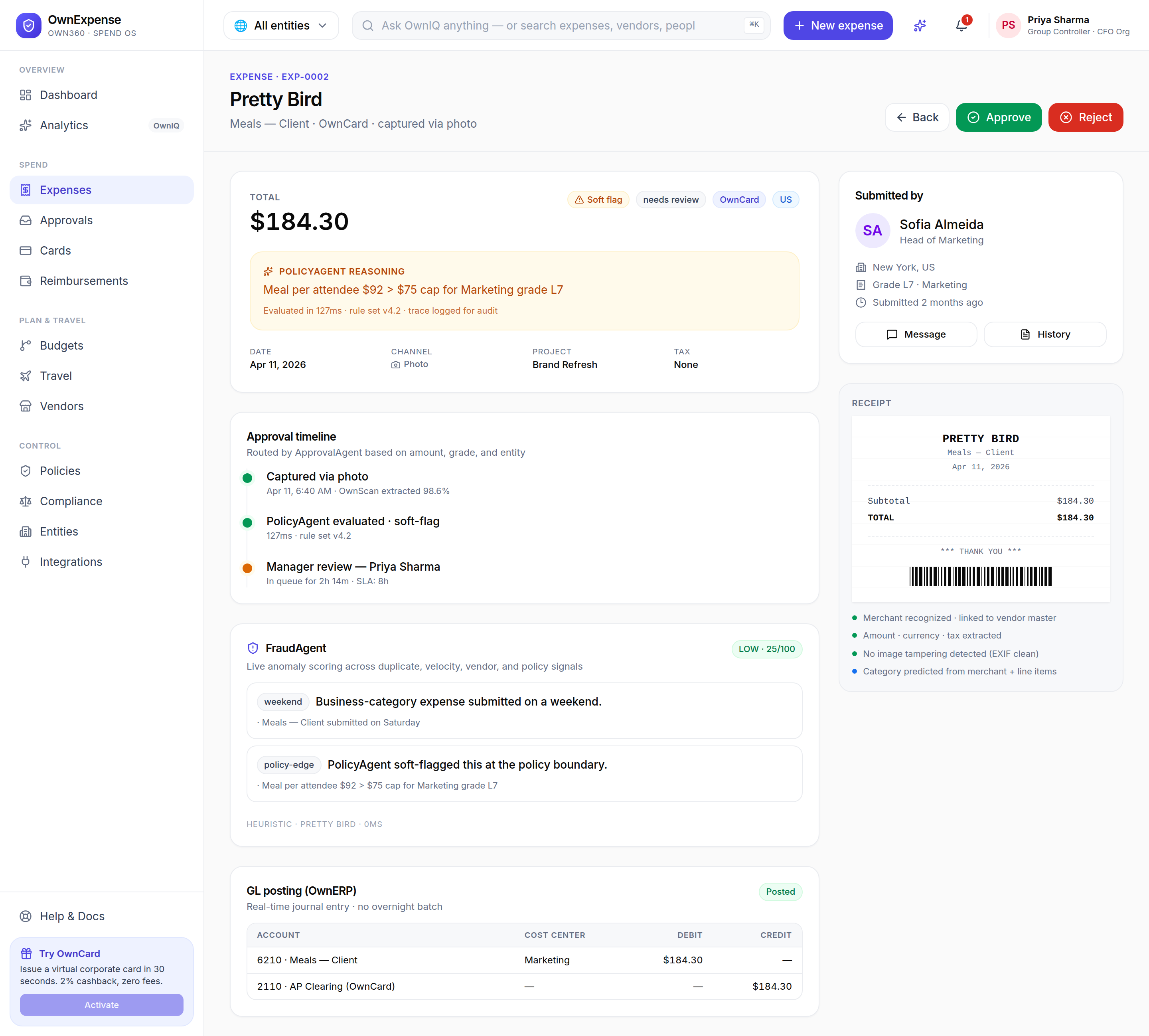Open the Dashboard menu item
Viewport: 1149px width, 1036px height.
pos(102,95)
